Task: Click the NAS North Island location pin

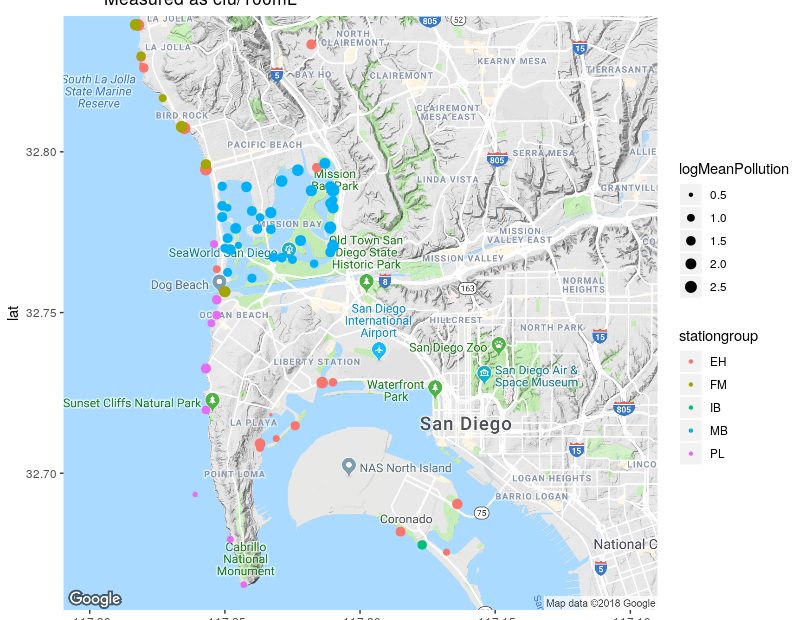Action: point(349,466)
